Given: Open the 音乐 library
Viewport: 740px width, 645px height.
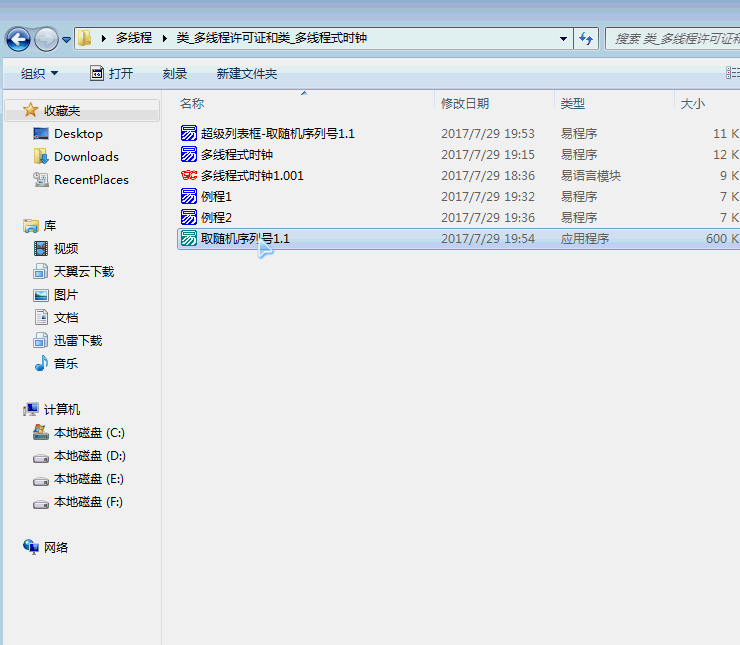Looking at the screenshot, I should pyautogui.click(x=66, y=364).
